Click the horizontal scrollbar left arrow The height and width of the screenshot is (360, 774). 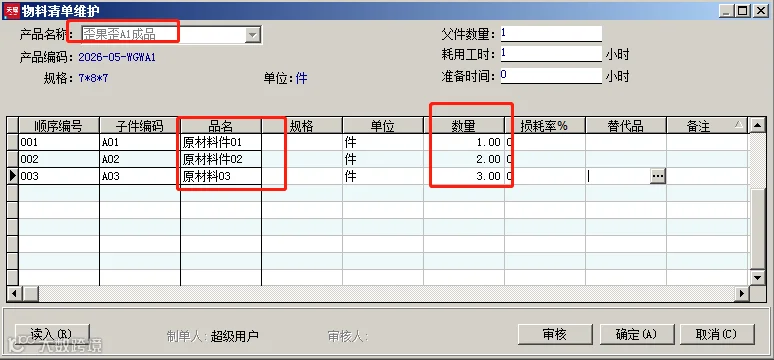pos(14,294)
